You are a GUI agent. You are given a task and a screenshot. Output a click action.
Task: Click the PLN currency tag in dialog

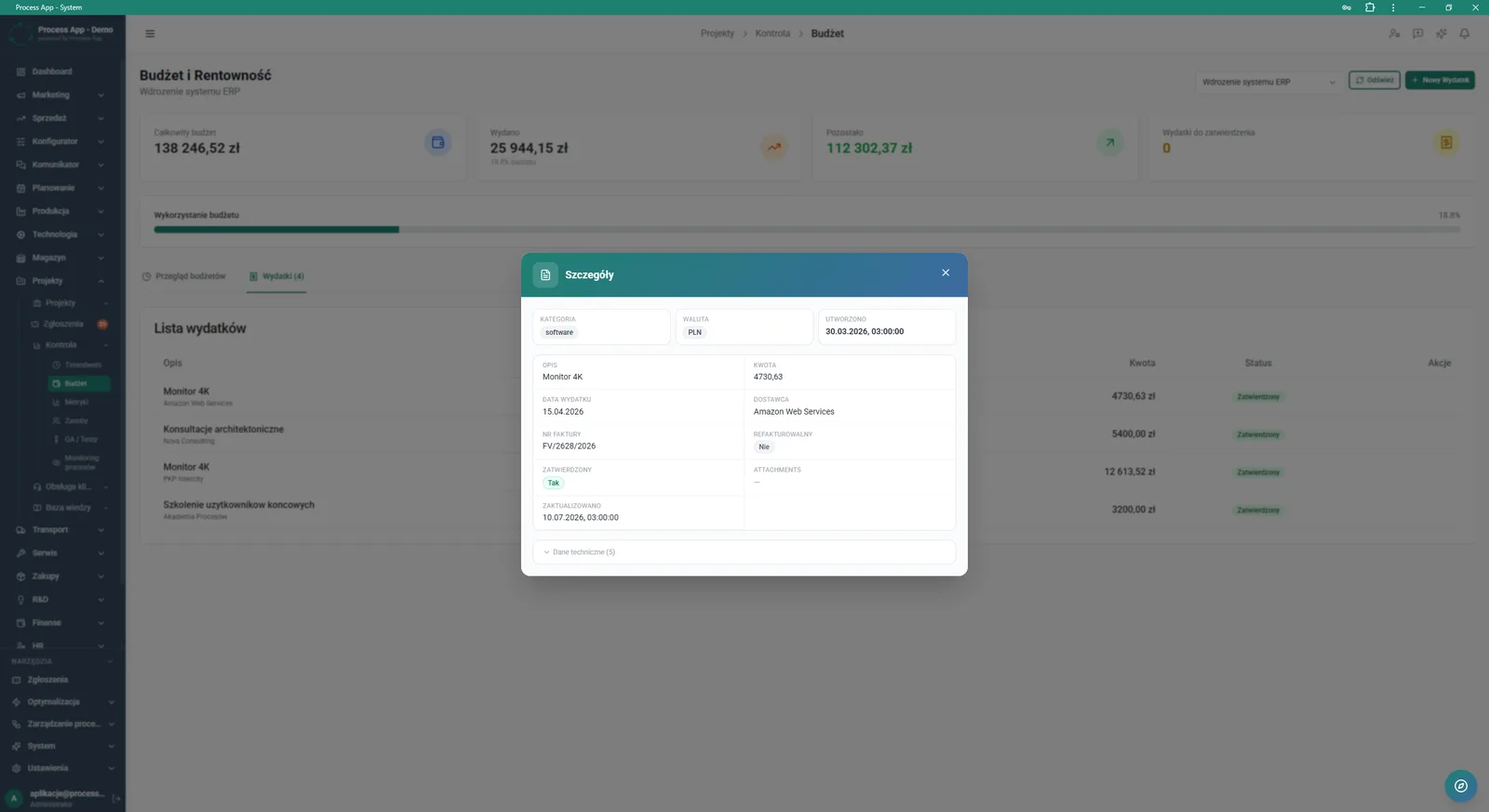(x=694, y=332)
